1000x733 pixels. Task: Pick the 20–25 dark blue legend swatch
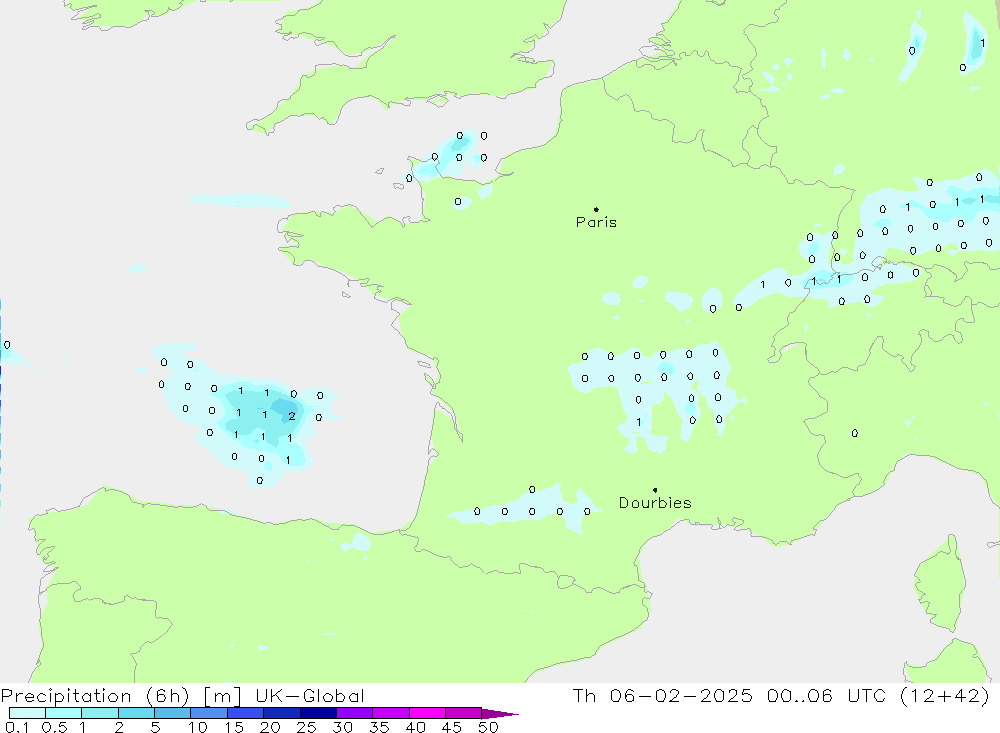click(x=281, y=713)
